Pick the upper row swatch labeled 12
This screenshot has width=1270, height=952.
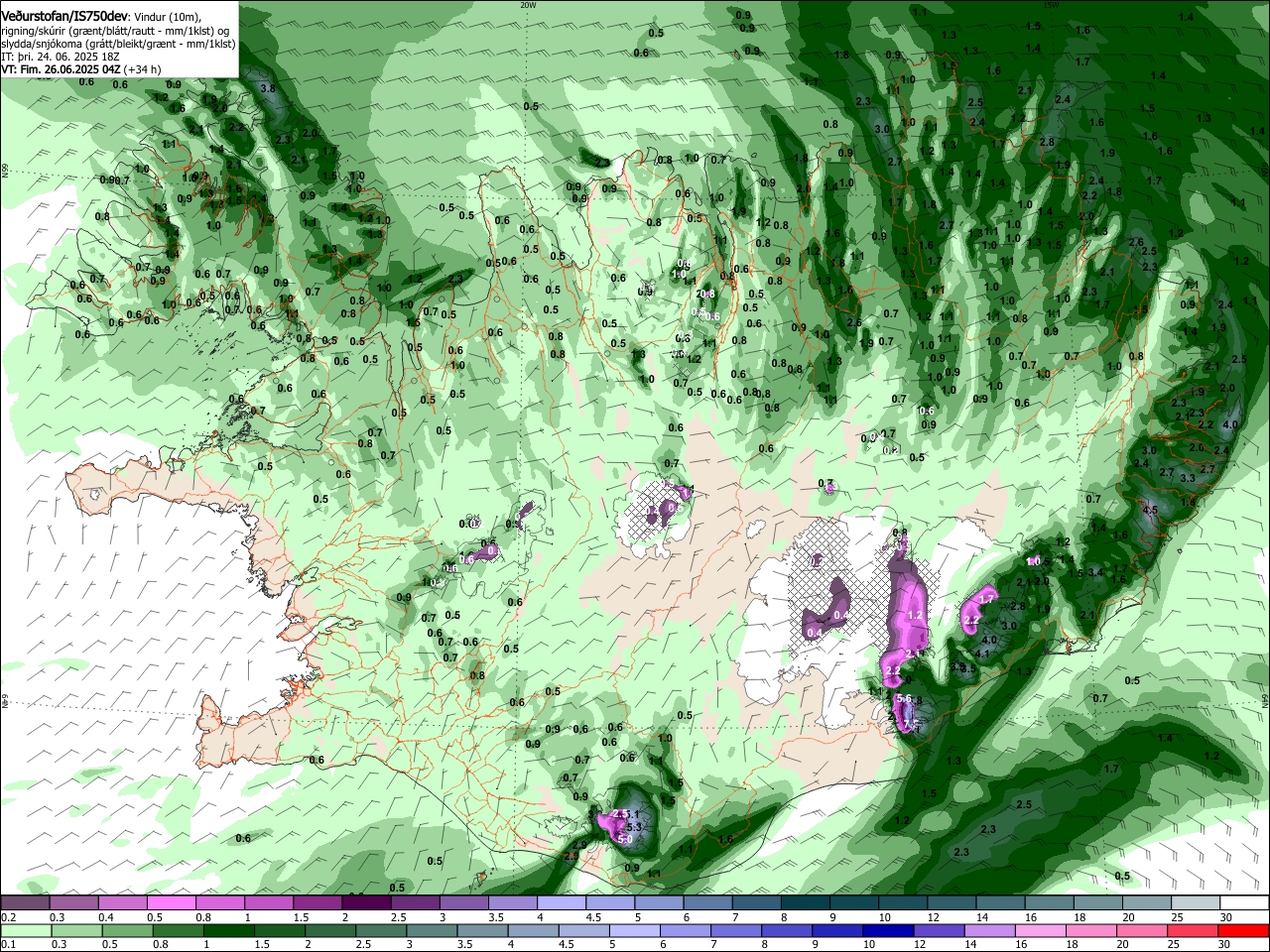pyautogui.click(x=952, y=902)
